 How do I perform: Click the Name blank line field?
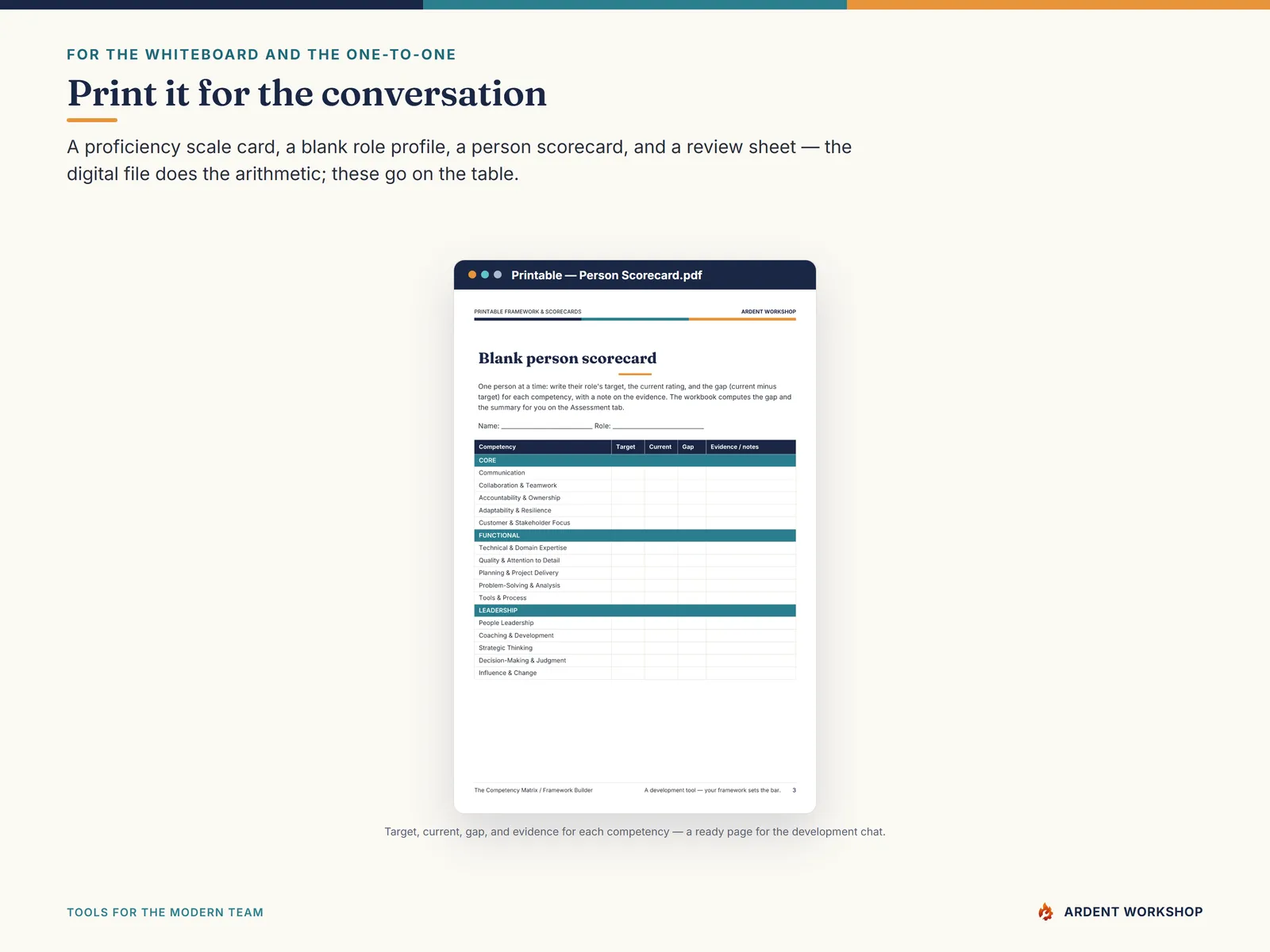547,426
